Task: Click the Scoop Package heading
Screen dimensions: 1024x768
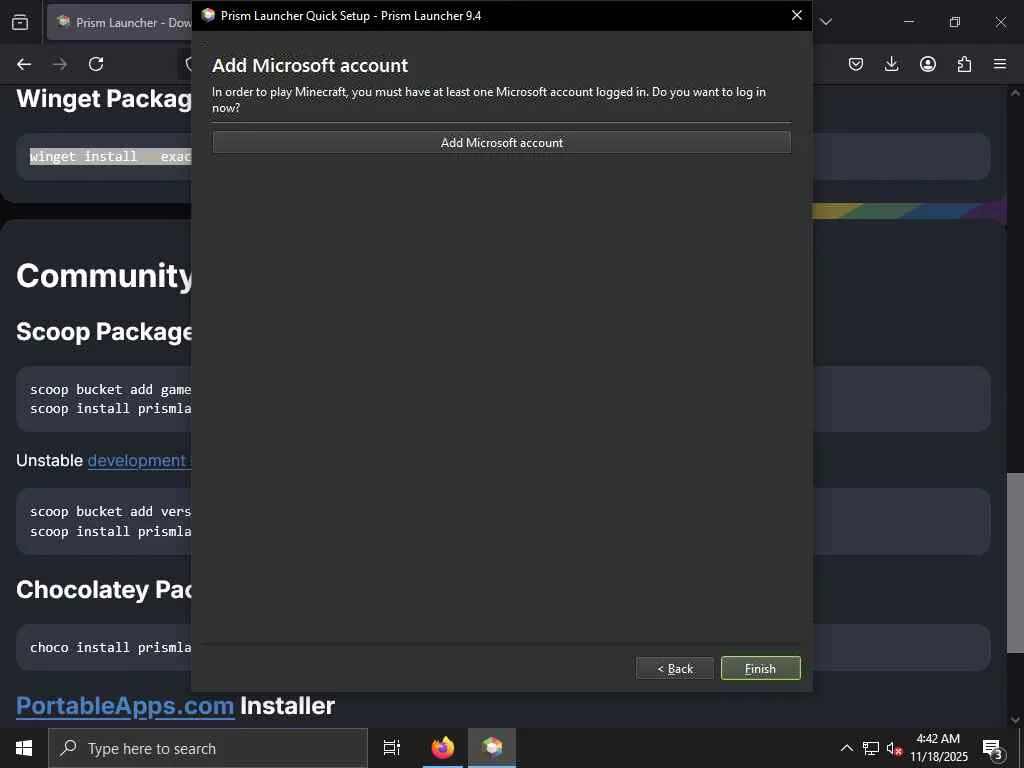Action: pos(104,332)
